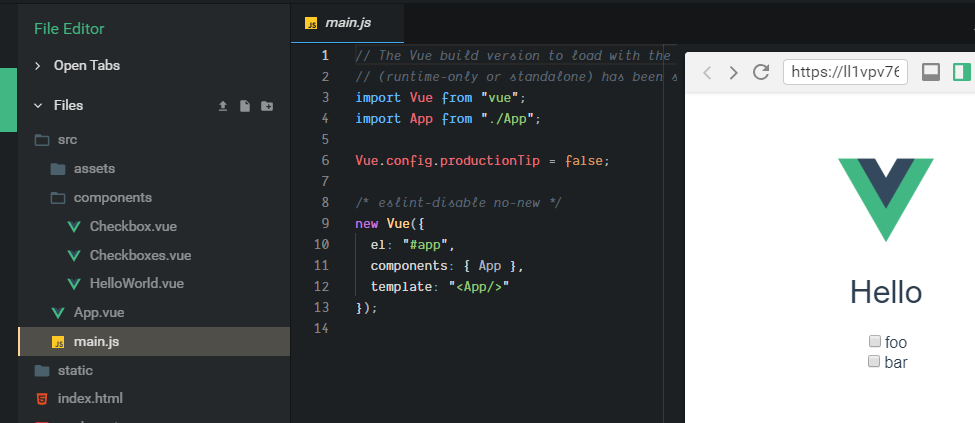Switch to the main.js editor tab

click(x=348, y=24)
